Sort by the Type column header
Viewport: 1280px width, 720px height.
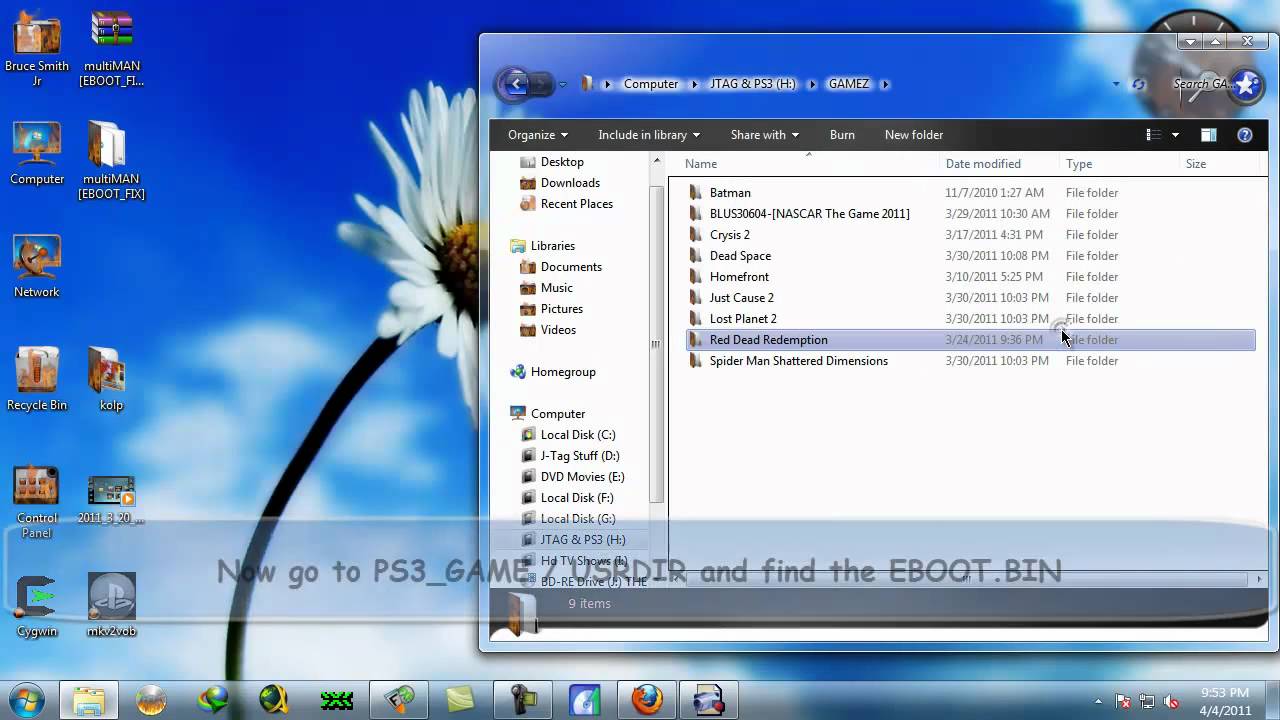tap(1119, 164)
